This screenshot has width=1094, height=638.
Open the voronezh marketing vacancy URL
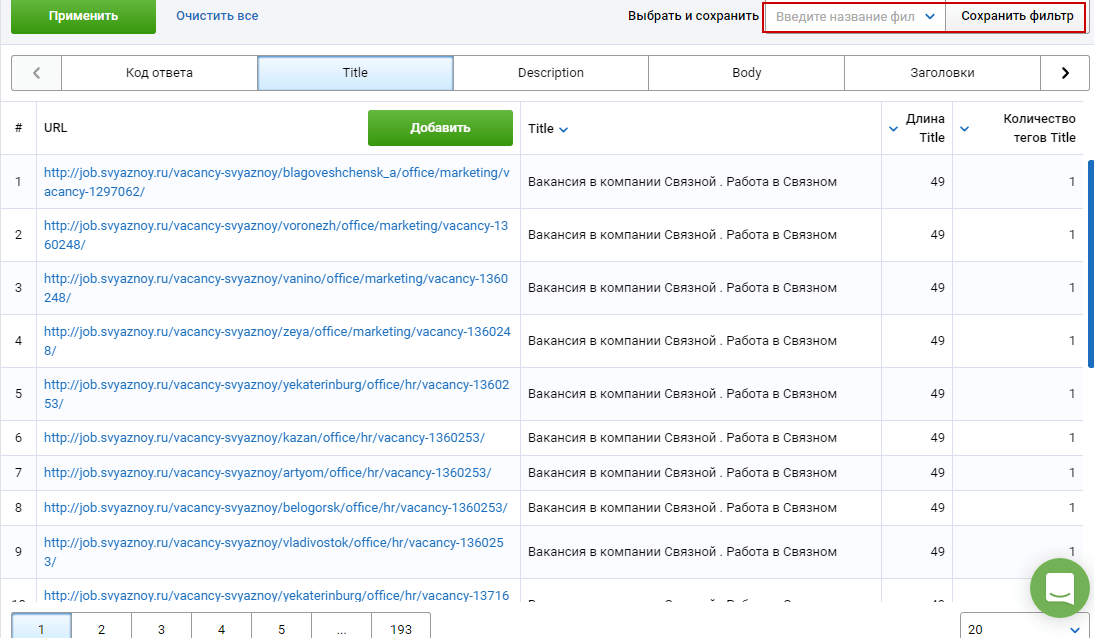click(x=276, y=235)
